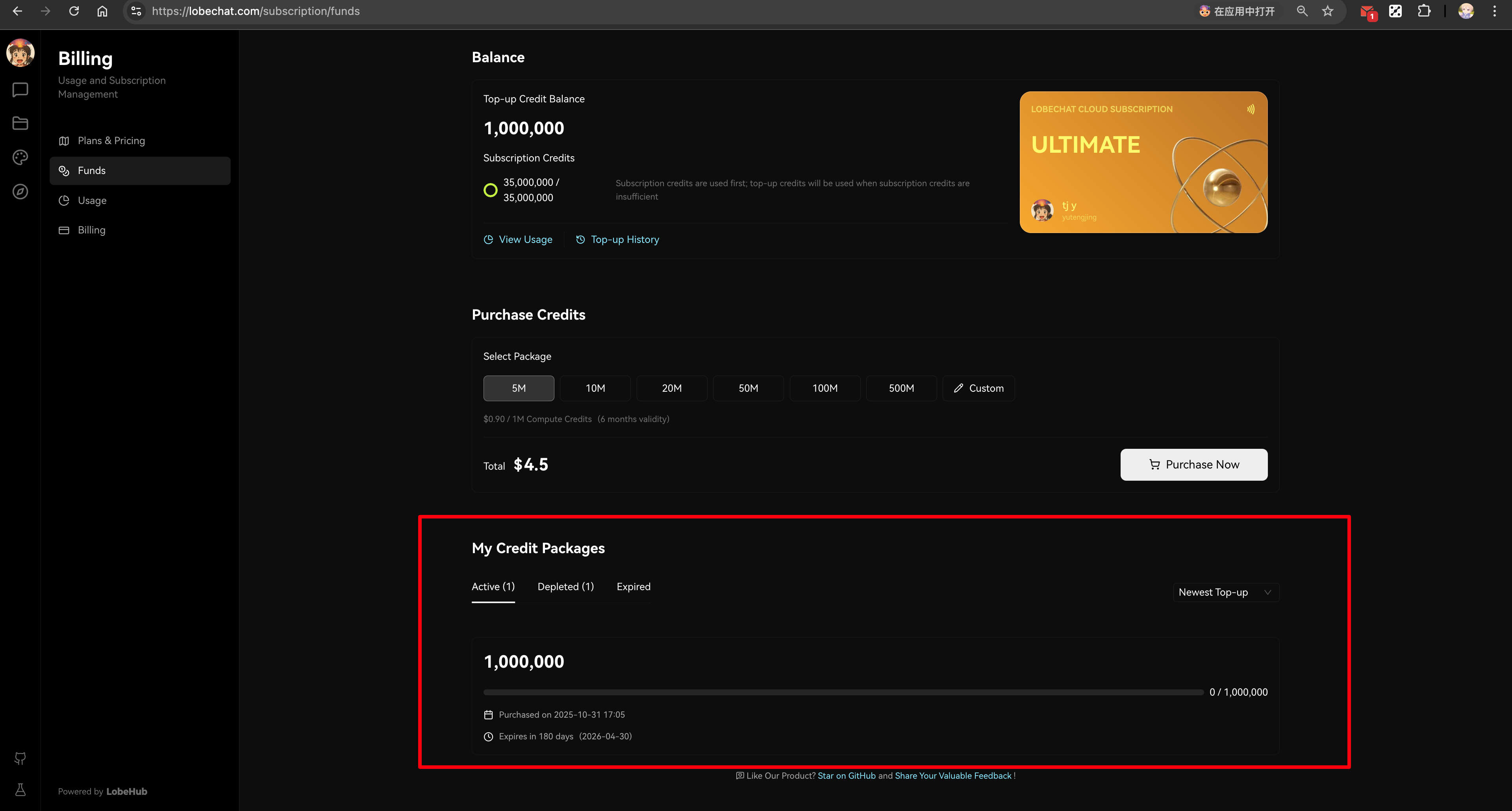Click the user avatar in sidebar top
Viewport: 1512px width, 811px height.
[x=20, y=53]
